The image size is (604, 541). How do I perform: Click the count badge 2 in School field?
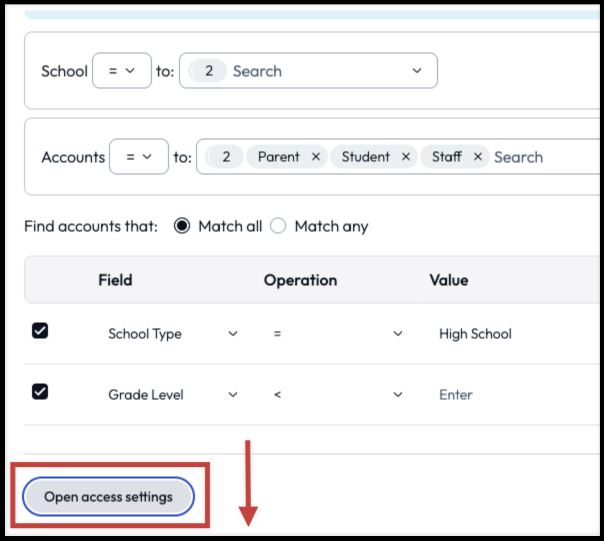point(209,71)
